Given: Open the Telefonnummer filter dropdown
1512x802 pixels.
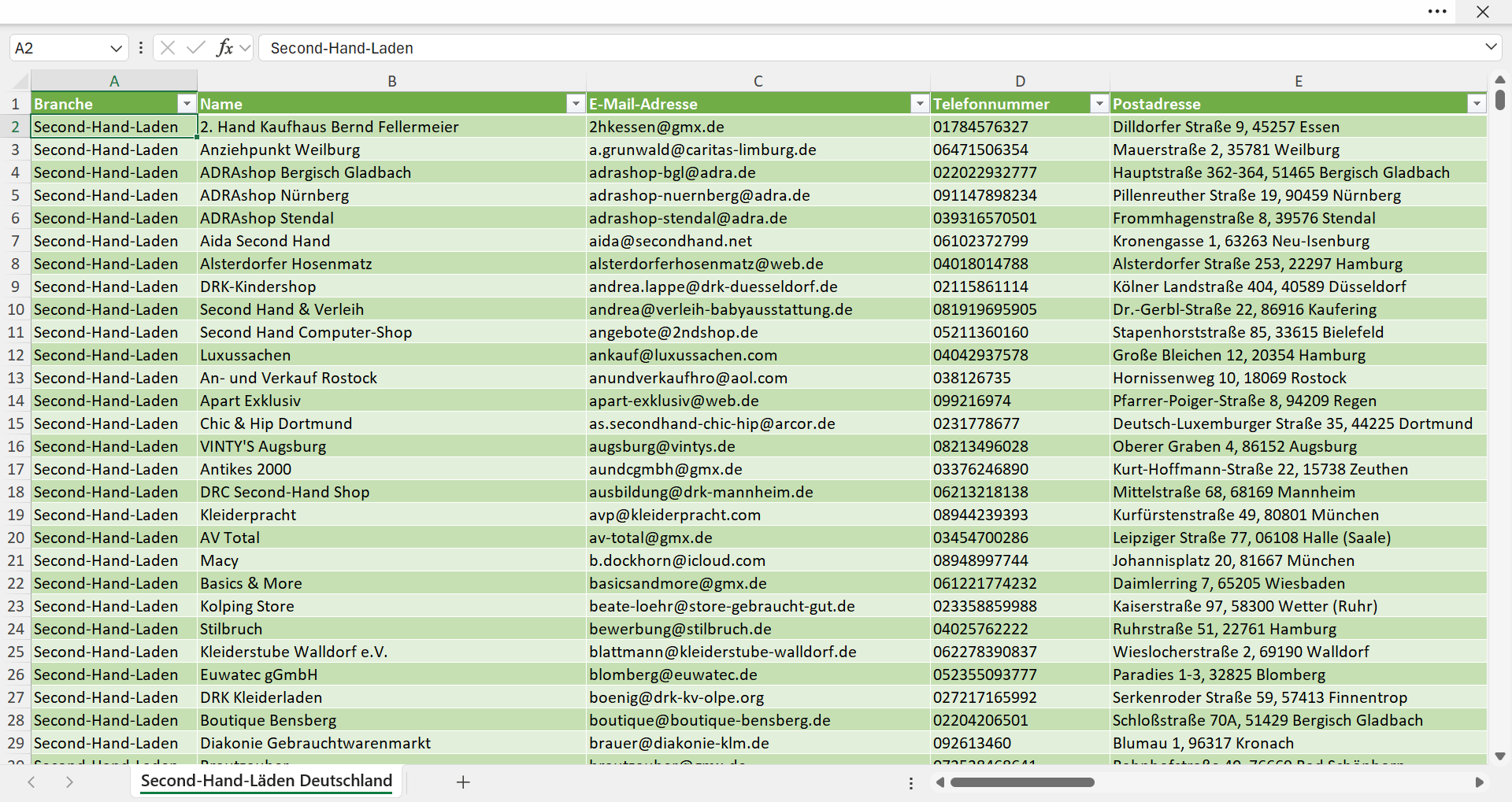Looking at the screenshot, I should [x=1099, y=104].
